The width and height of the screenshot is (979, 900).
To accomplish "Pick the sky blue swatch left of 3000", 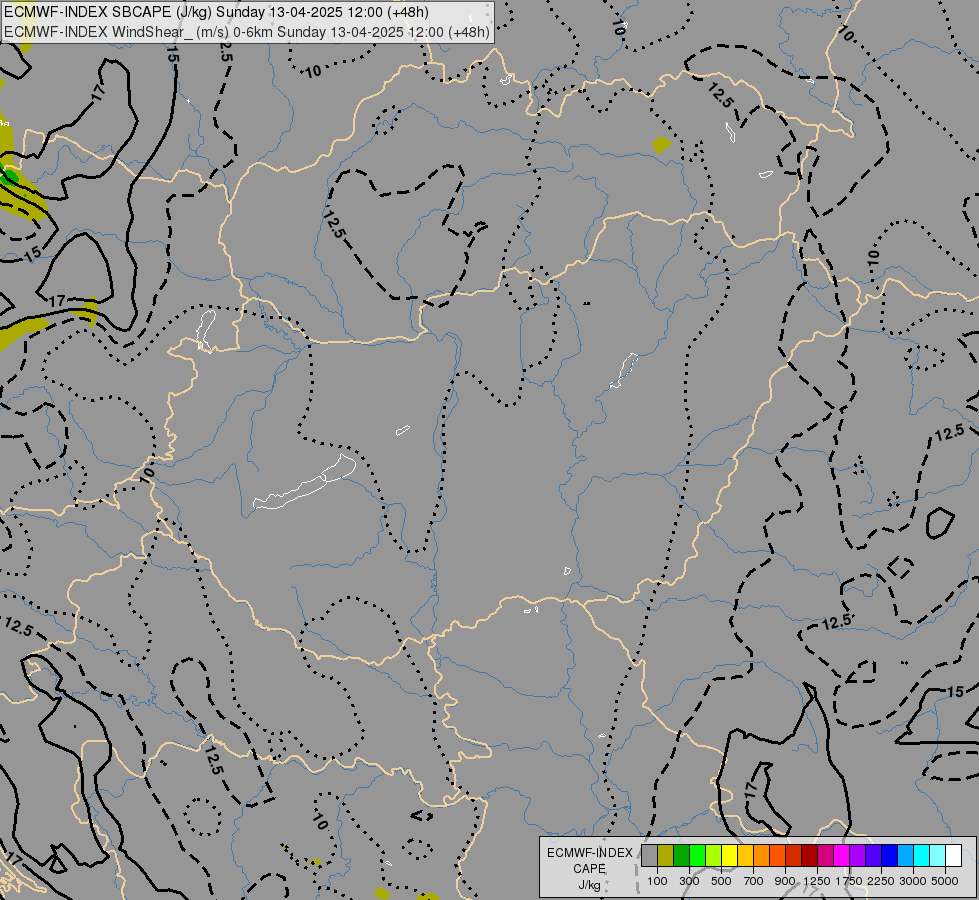I will (905, 855).
